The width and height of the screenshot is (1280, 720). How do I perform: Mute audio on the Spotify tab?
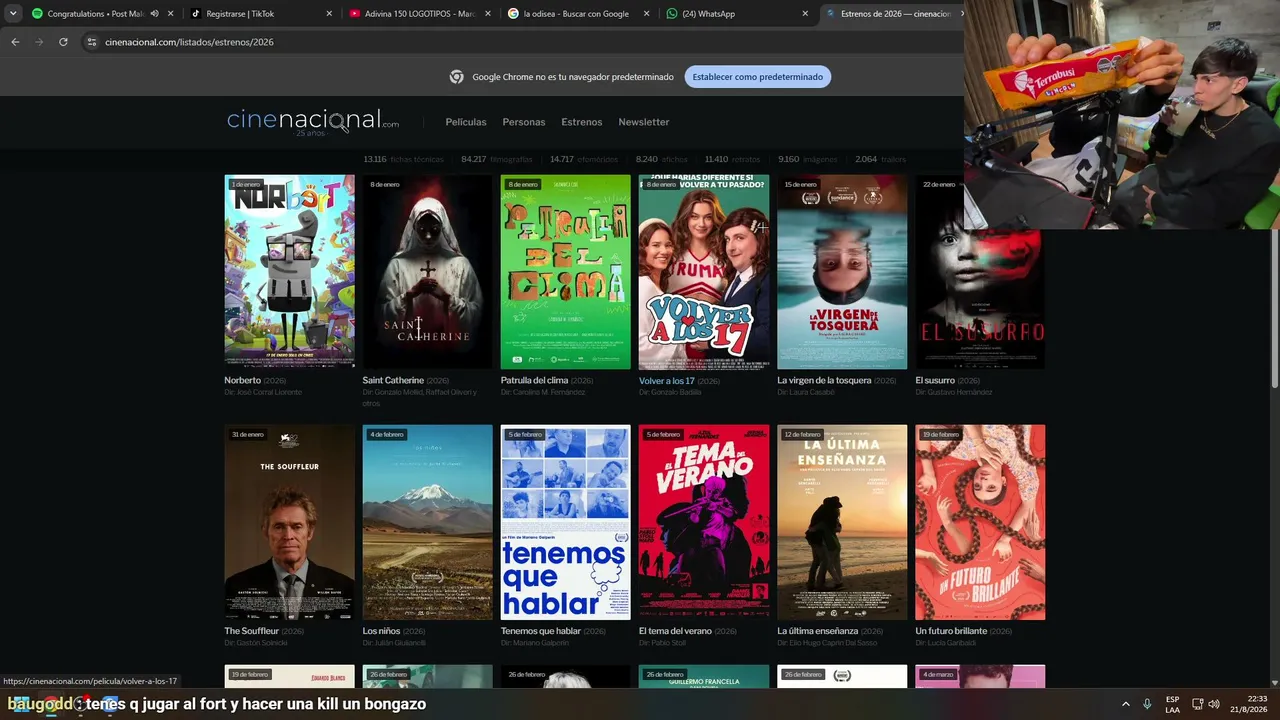tap(154, 14)
